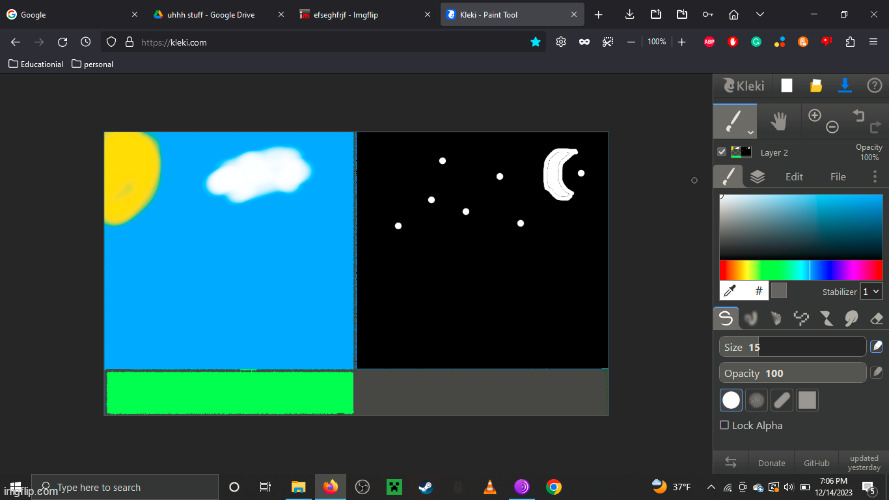Choose the square brush tip
This screenshot has width=889, height=500.
click(807, 400)
